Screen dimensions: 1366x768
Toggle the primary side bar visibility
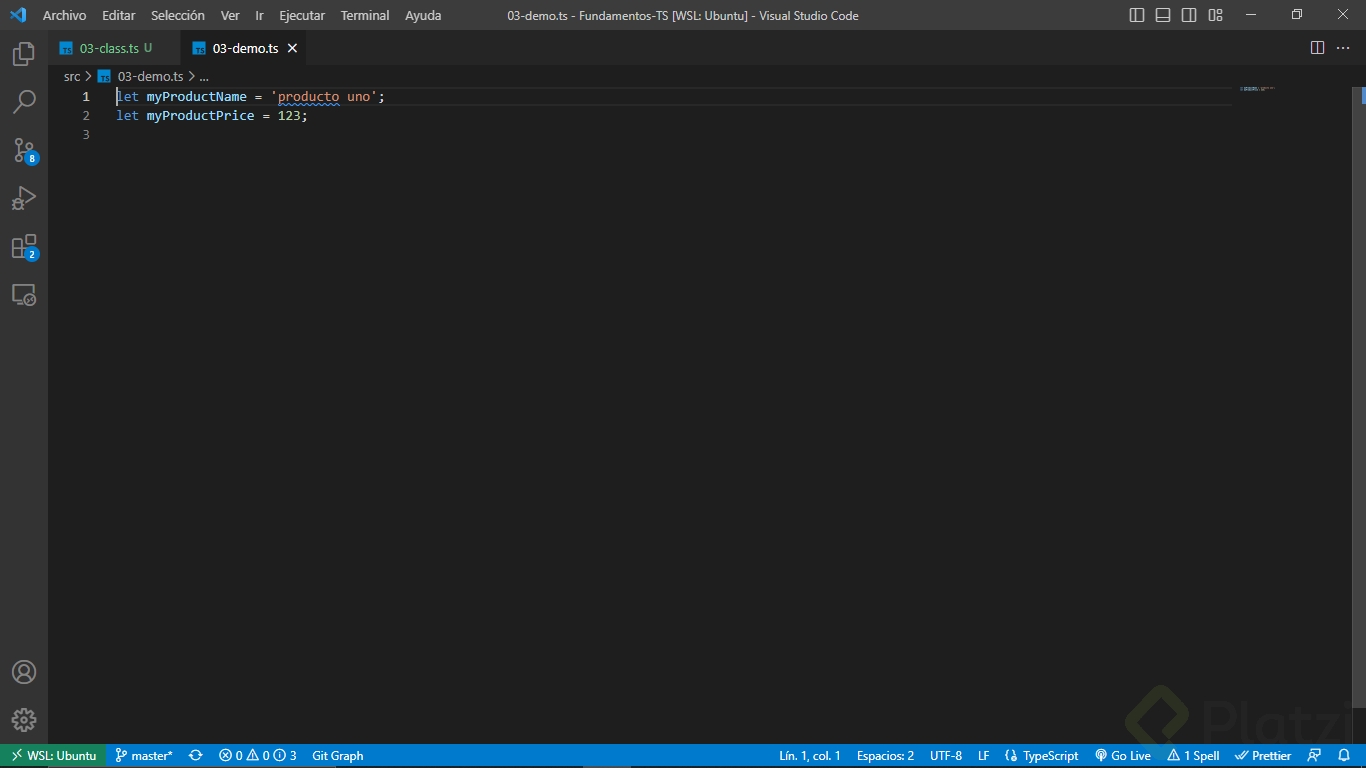[1137, 15]
